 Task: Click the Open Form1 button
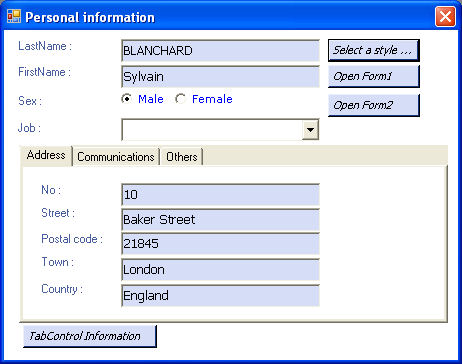[373, 76]
